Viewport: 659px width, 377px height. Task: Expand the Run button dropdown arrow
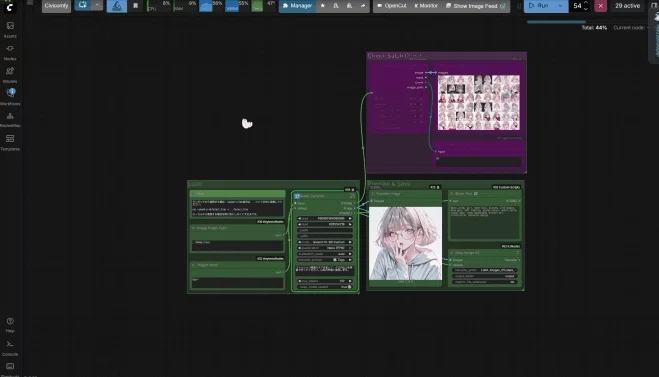click(x=560, y=6)
